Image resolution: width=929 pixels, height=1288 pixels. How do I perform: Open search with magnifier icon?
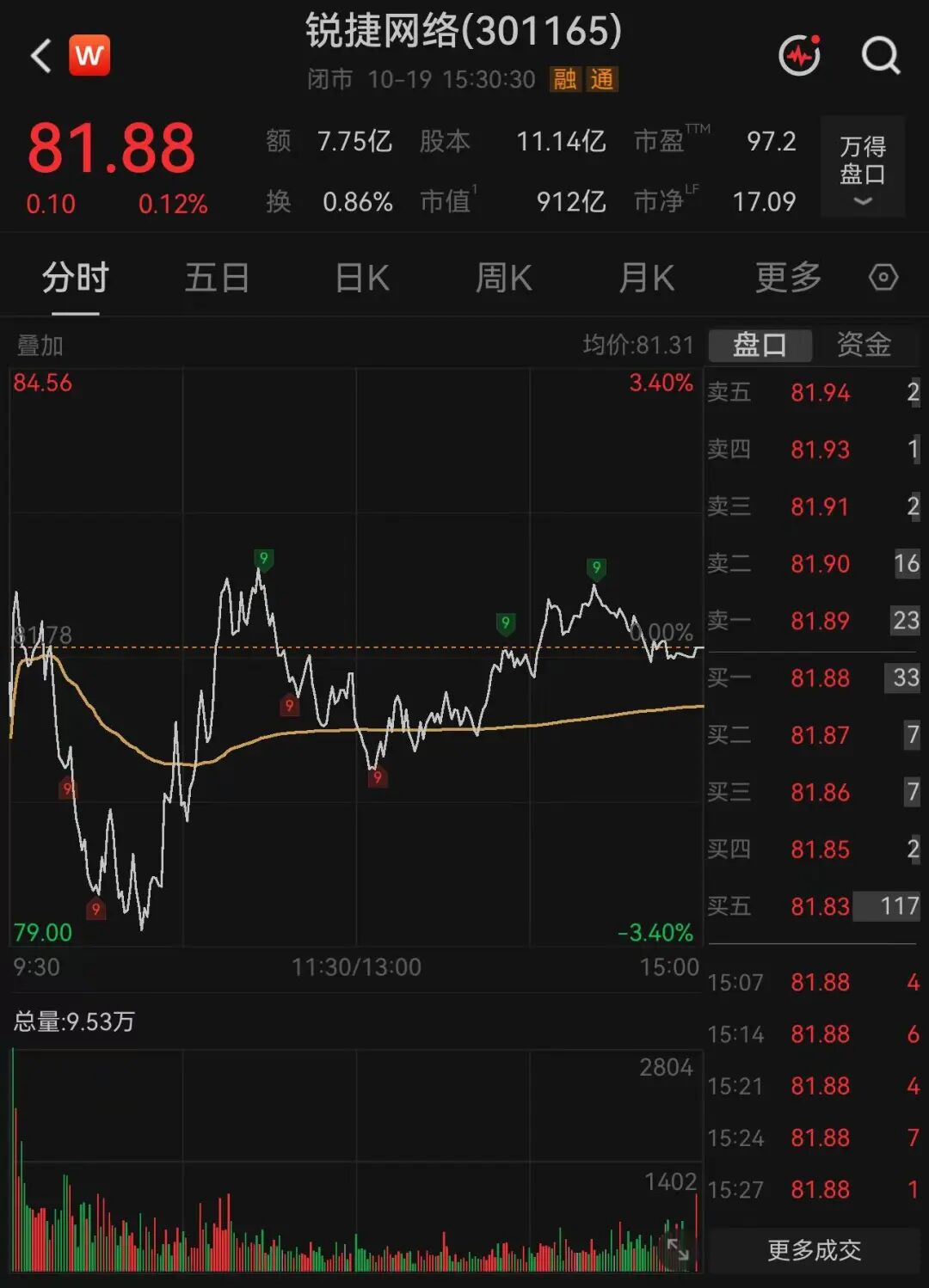coord(881,56)
